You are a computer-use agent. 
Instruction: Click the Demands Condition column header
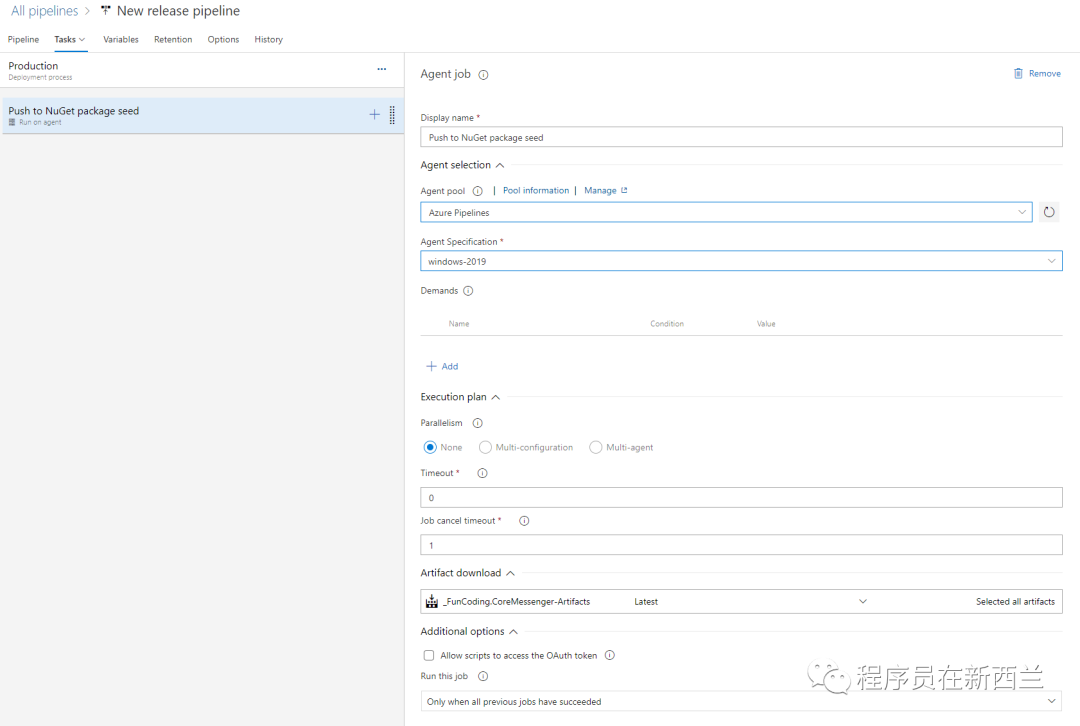tap(667, 324)
